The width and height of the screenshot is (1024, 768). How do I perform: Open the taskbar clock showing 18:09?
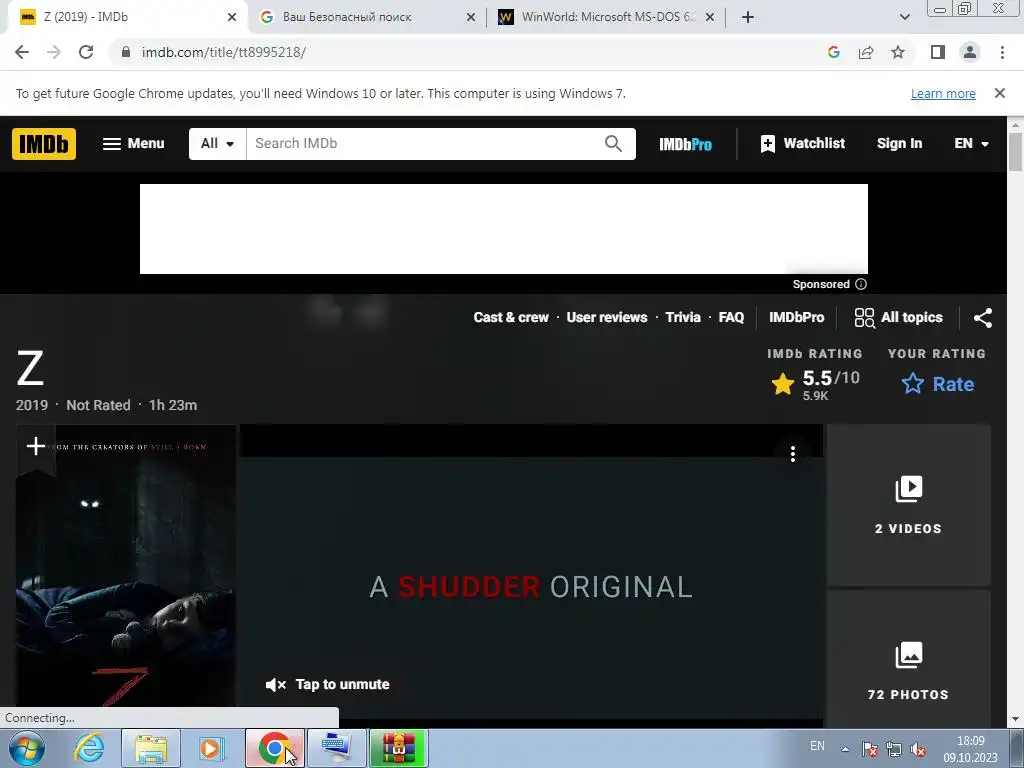coord(970,749)
